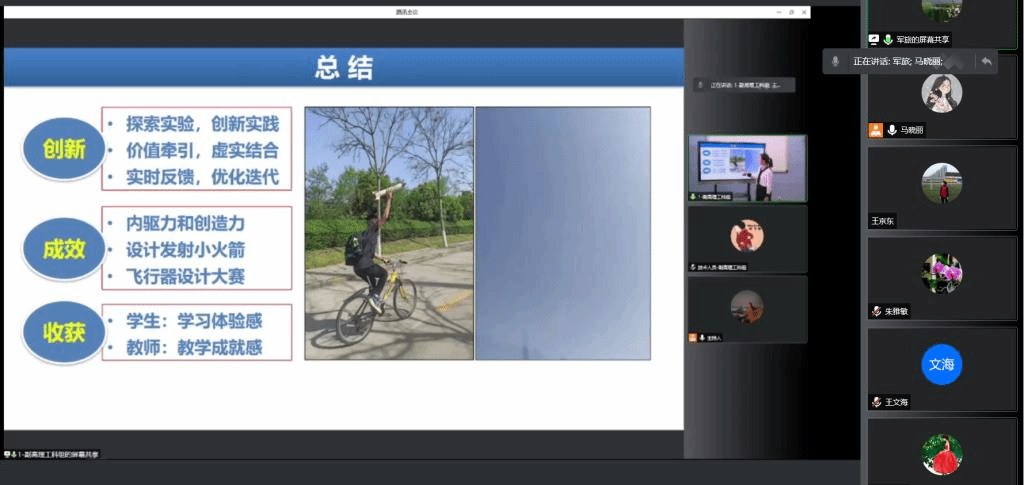Click the blue 文海 avatar circle
This screenshot has width=1024, height=485.
click(x=941, y=365)
